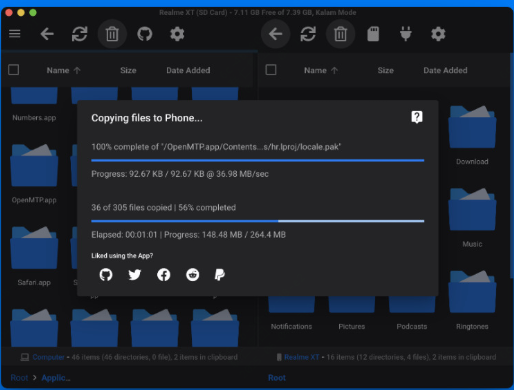Click the overall files copied progress bar
The height and width of the screenshot is (390, 514).
(x=258, y=221)
